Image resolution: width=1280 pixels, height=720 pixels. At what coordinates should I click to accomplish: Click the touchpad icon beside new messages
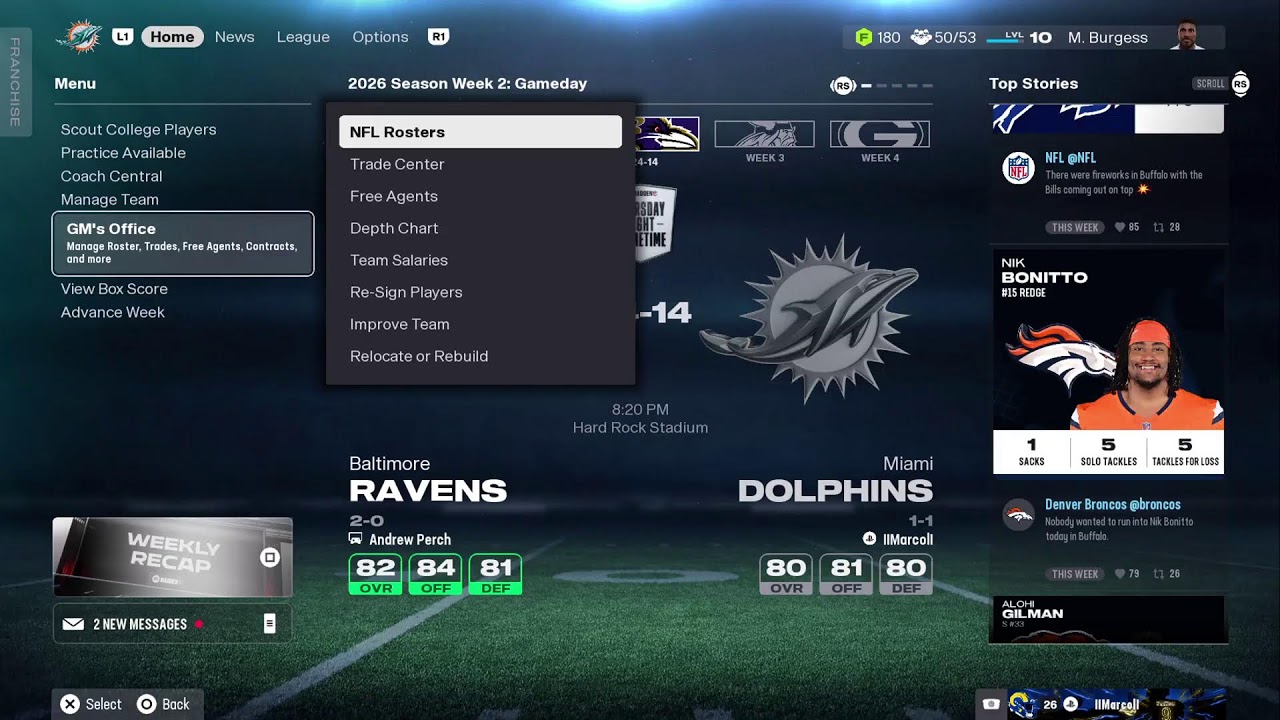point(269,624)
